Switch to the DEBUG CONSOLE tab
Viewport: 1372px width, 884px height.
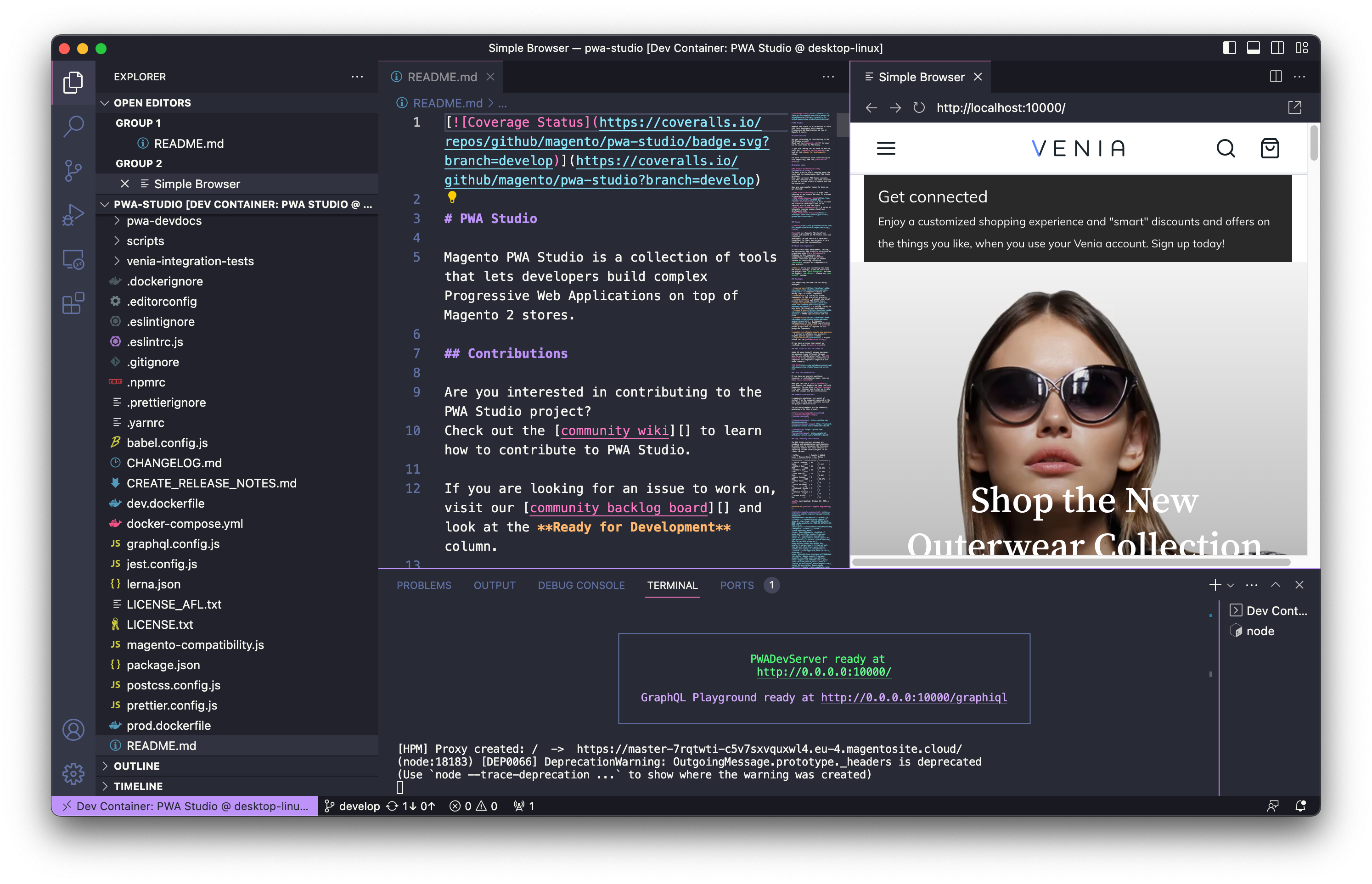[x=581, y=585]
